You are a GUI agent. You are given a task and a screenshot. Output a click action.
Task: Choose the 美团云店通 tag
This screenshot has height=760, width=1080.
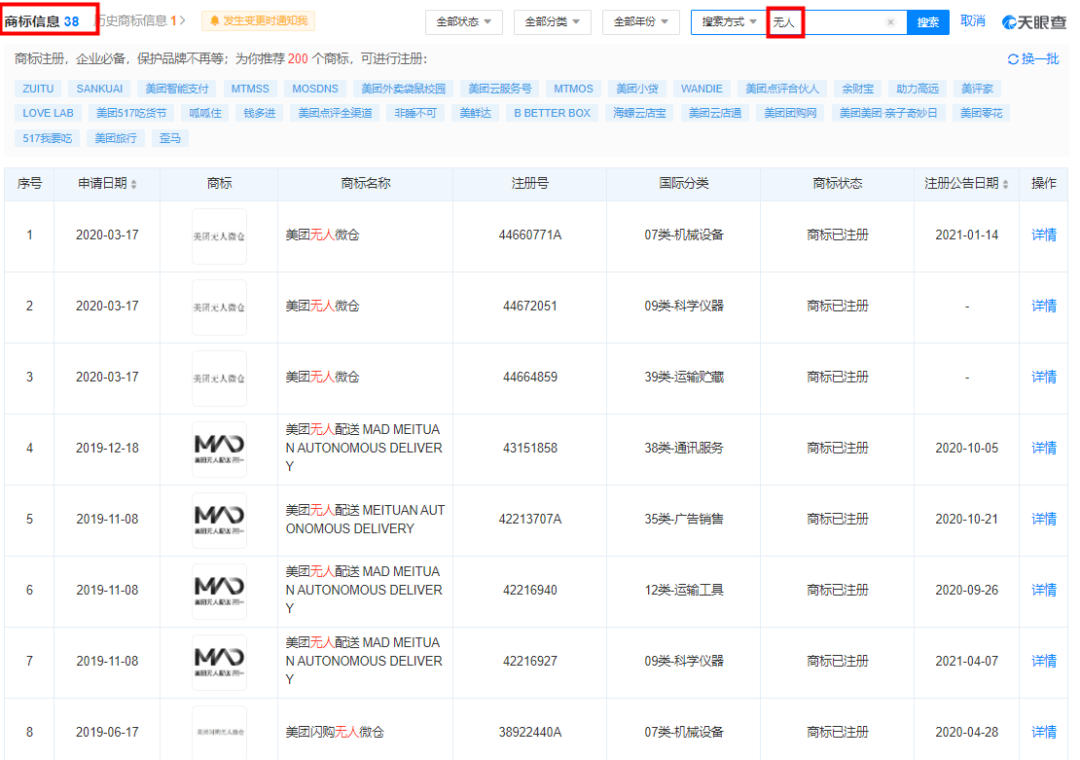point(715,114)
